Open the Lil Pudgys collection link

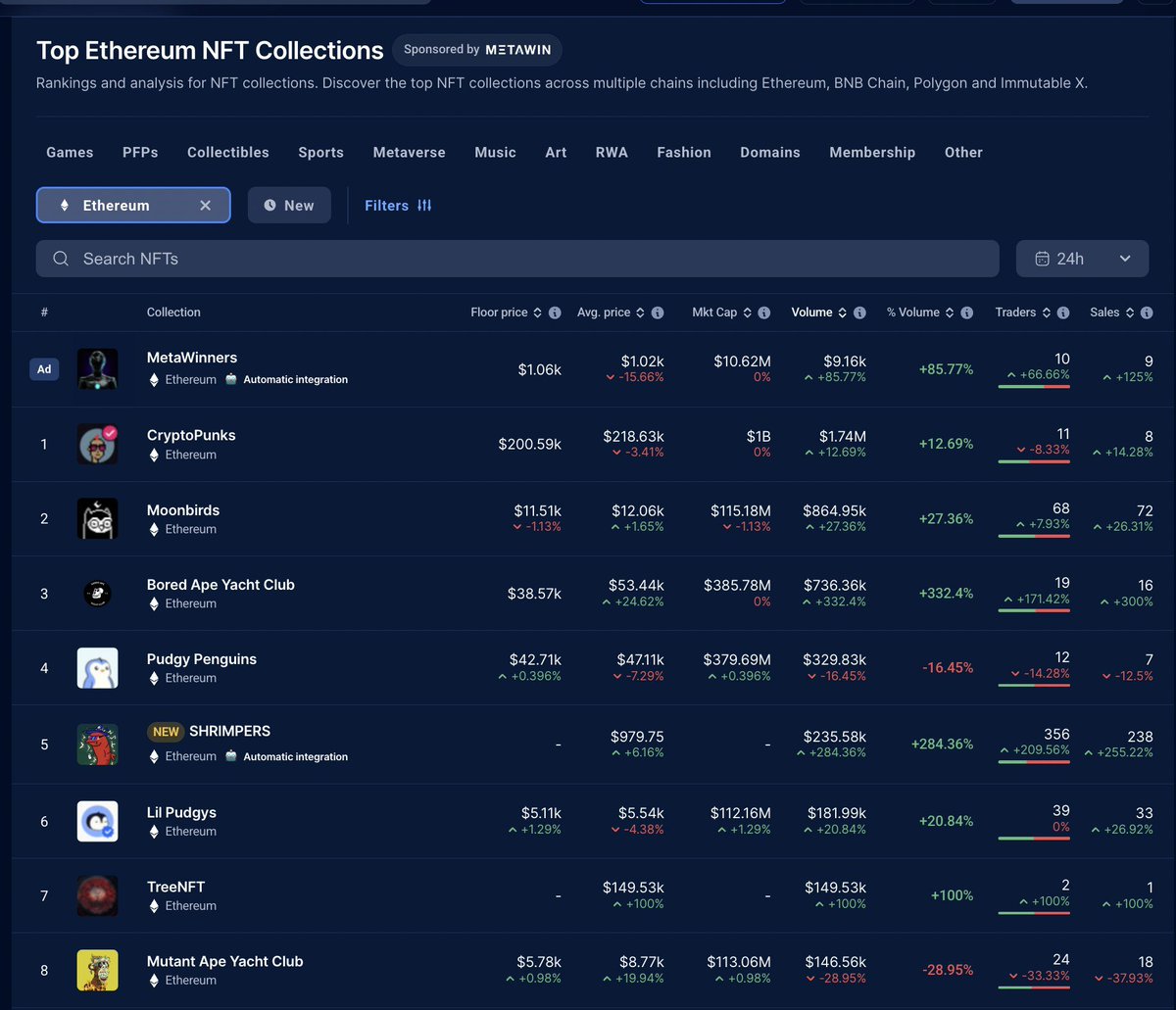click(181, 812)
